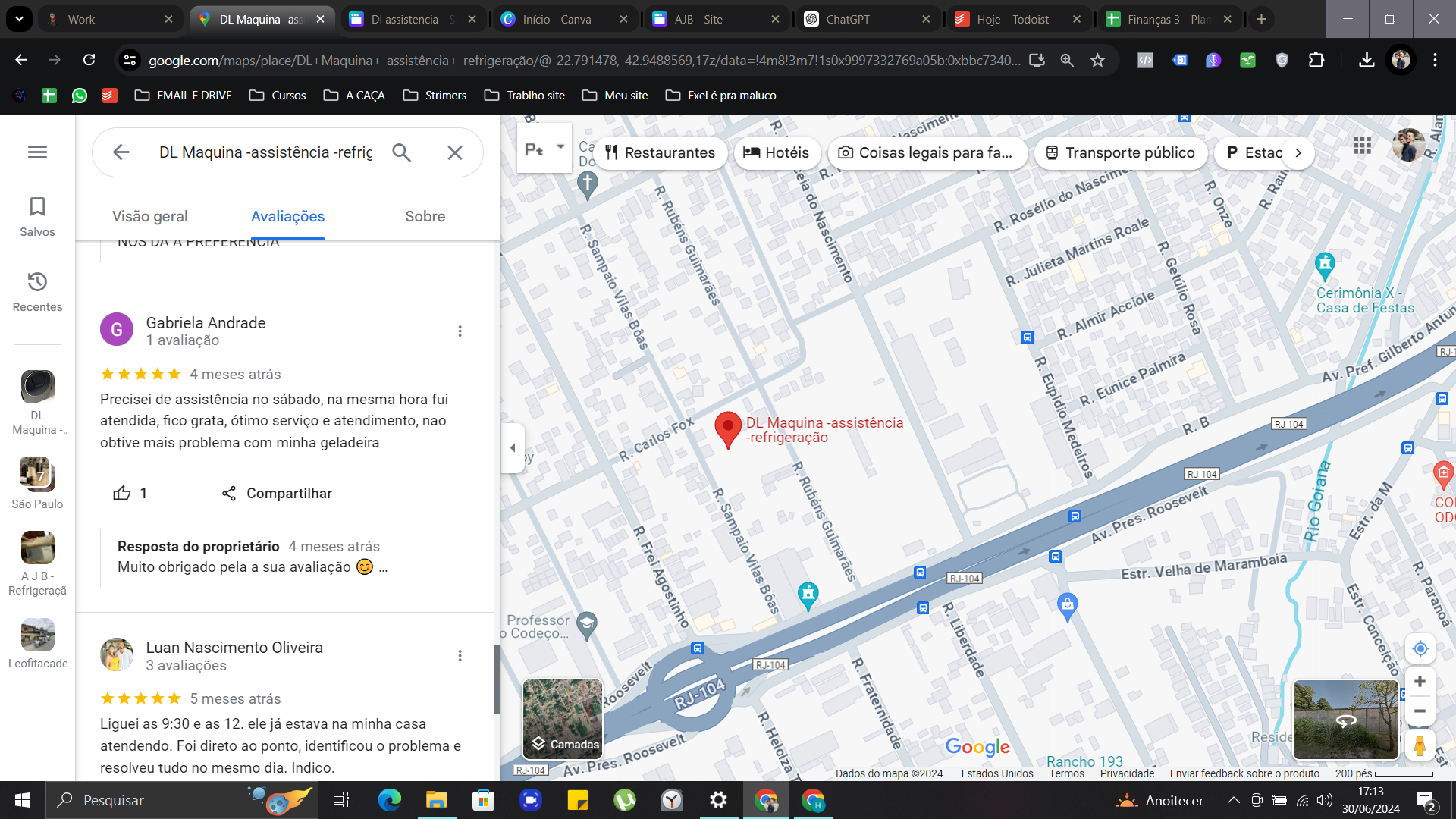Click the search magnifier icon
Image resolution: width=1456 pixels, height=819 pixels.
(401, 152)
